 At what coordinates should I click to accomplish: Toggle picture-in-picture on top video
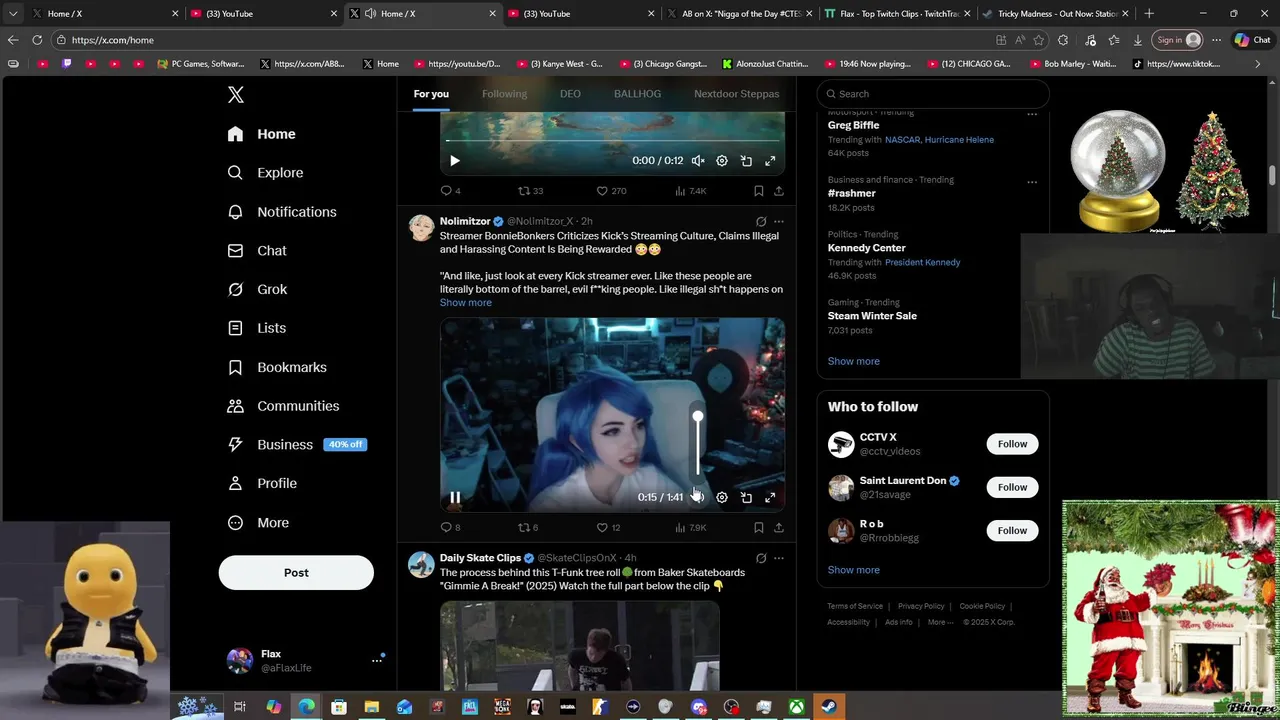[x=746, y=161]
